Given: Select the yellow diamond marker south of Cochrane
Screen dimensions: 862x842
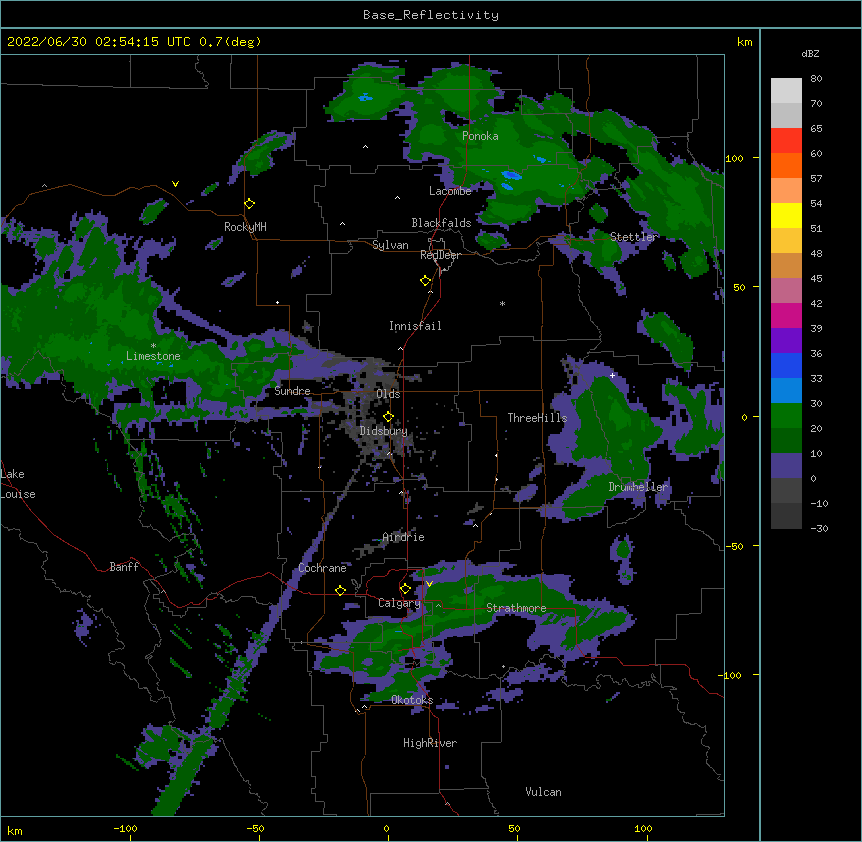Looking at the screenshot, I should coord(340,590).
